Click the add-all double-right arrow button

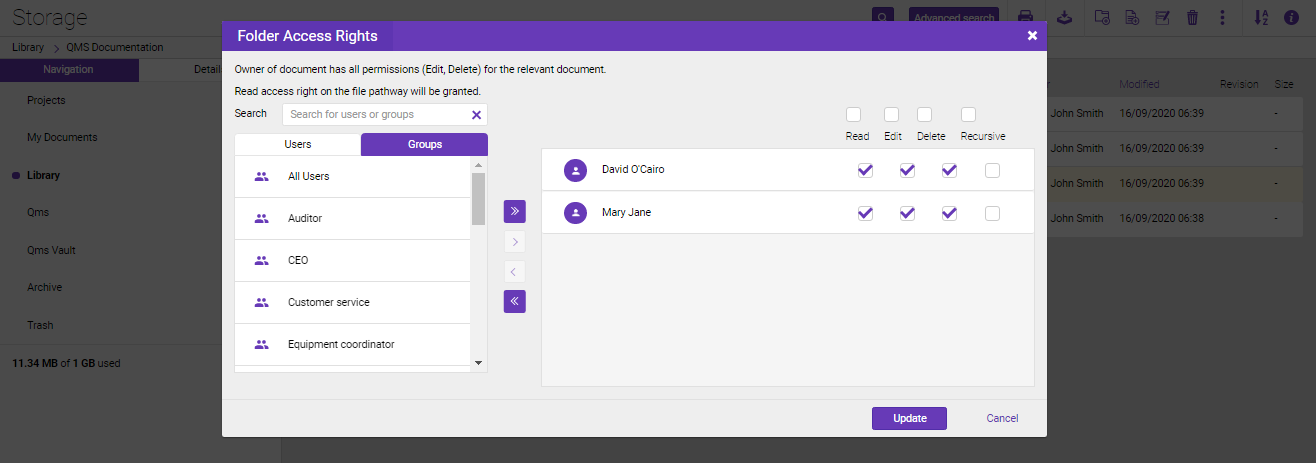(x=514, y=211)
